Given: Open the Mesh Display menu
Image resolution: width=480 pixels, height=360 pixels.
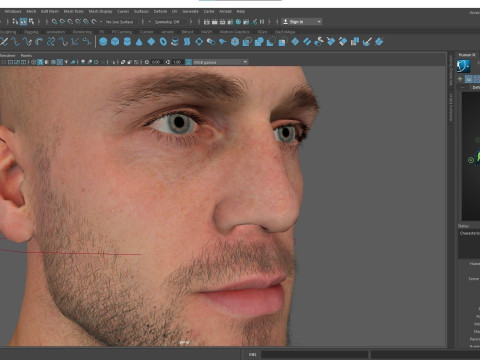Looking at the screenshot, I should (100, 11).
